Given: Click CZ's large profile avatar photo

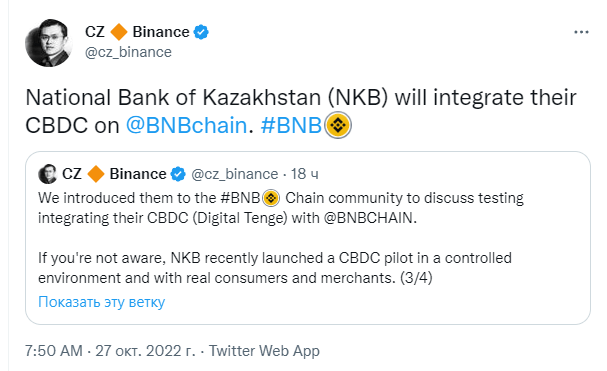Looking at the screenshot, I should click(x=49, y=43).
